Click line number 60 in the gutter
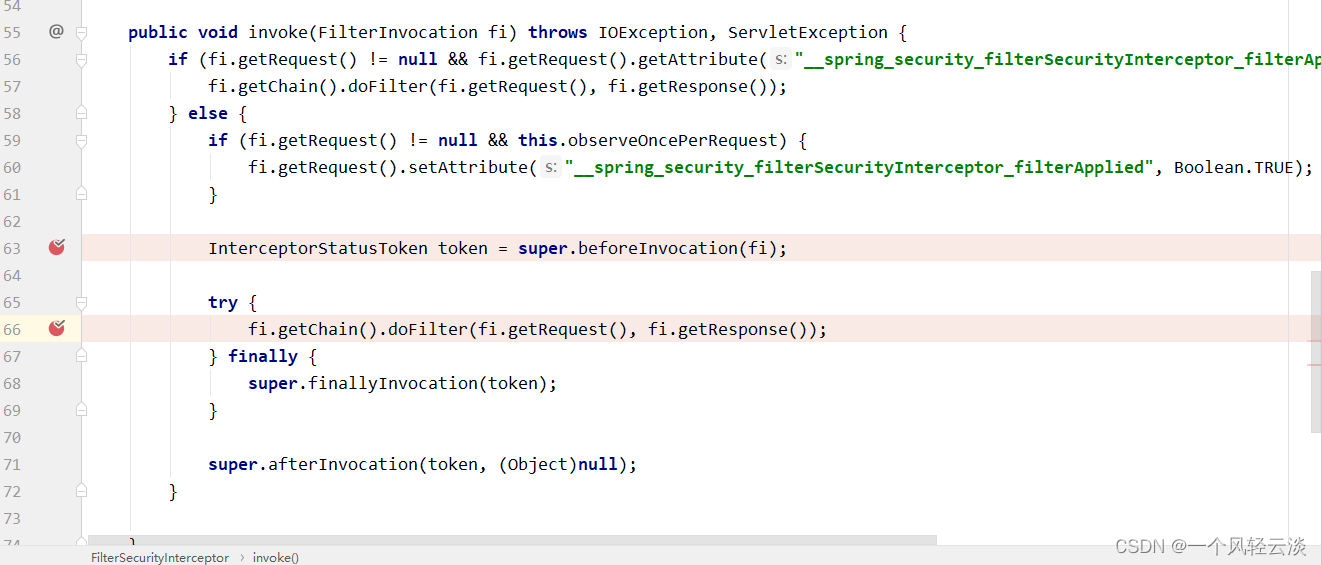 point(12,168)
